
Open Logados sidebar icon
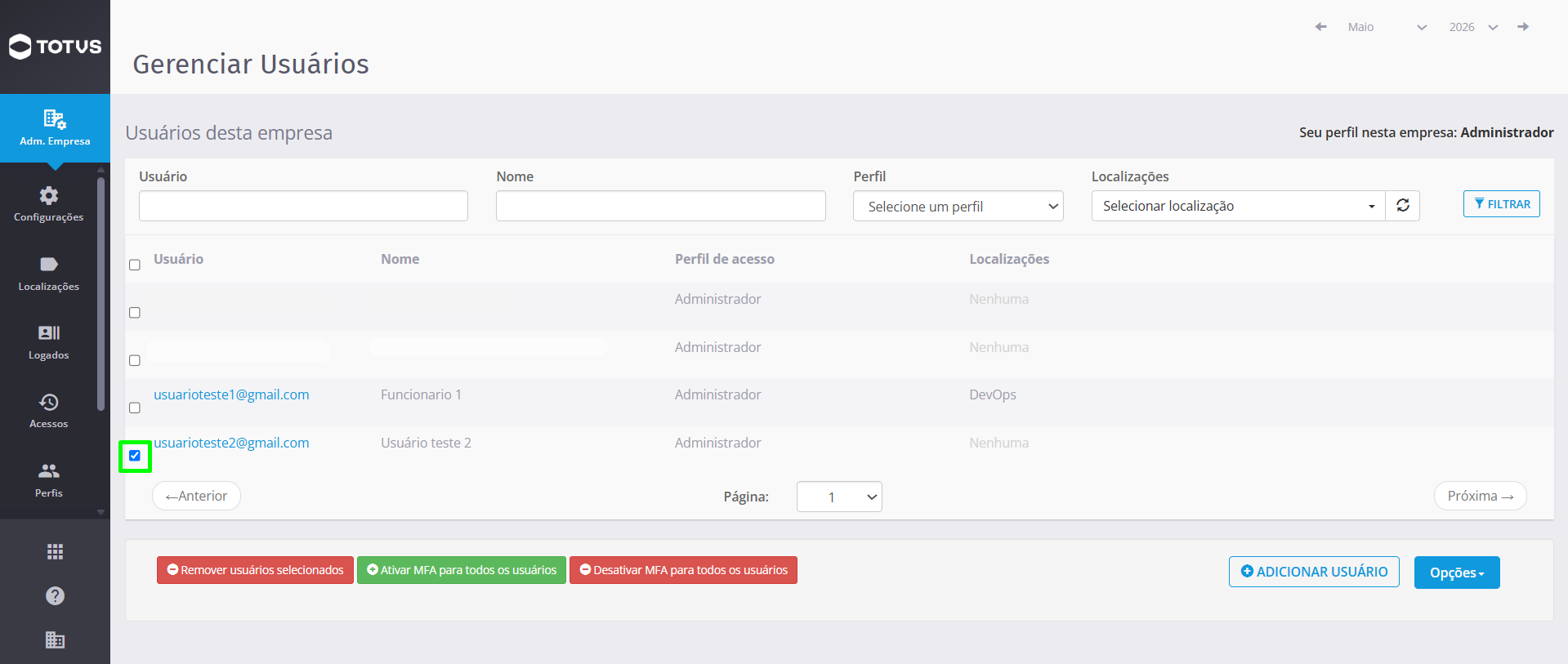click(49, 332)
